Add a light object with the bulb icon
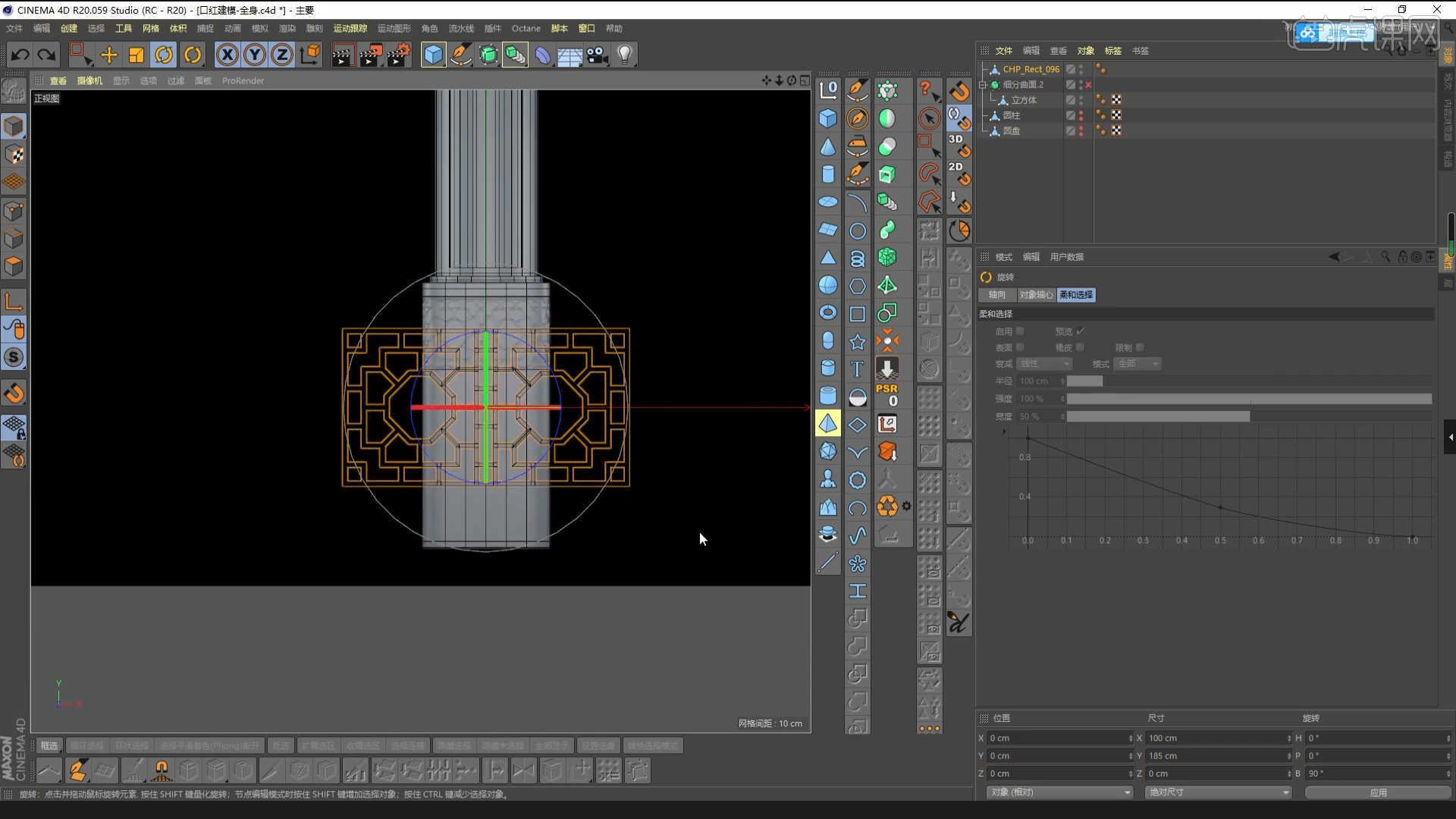 pyautogui.click(x=624, y=55)
